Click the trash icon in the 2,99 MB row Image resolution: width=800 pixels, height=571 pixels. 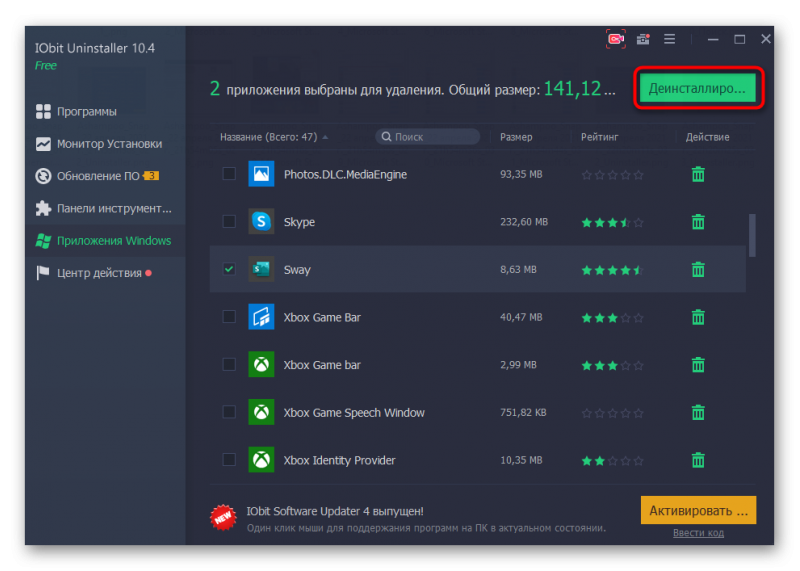tap(698, 365)
